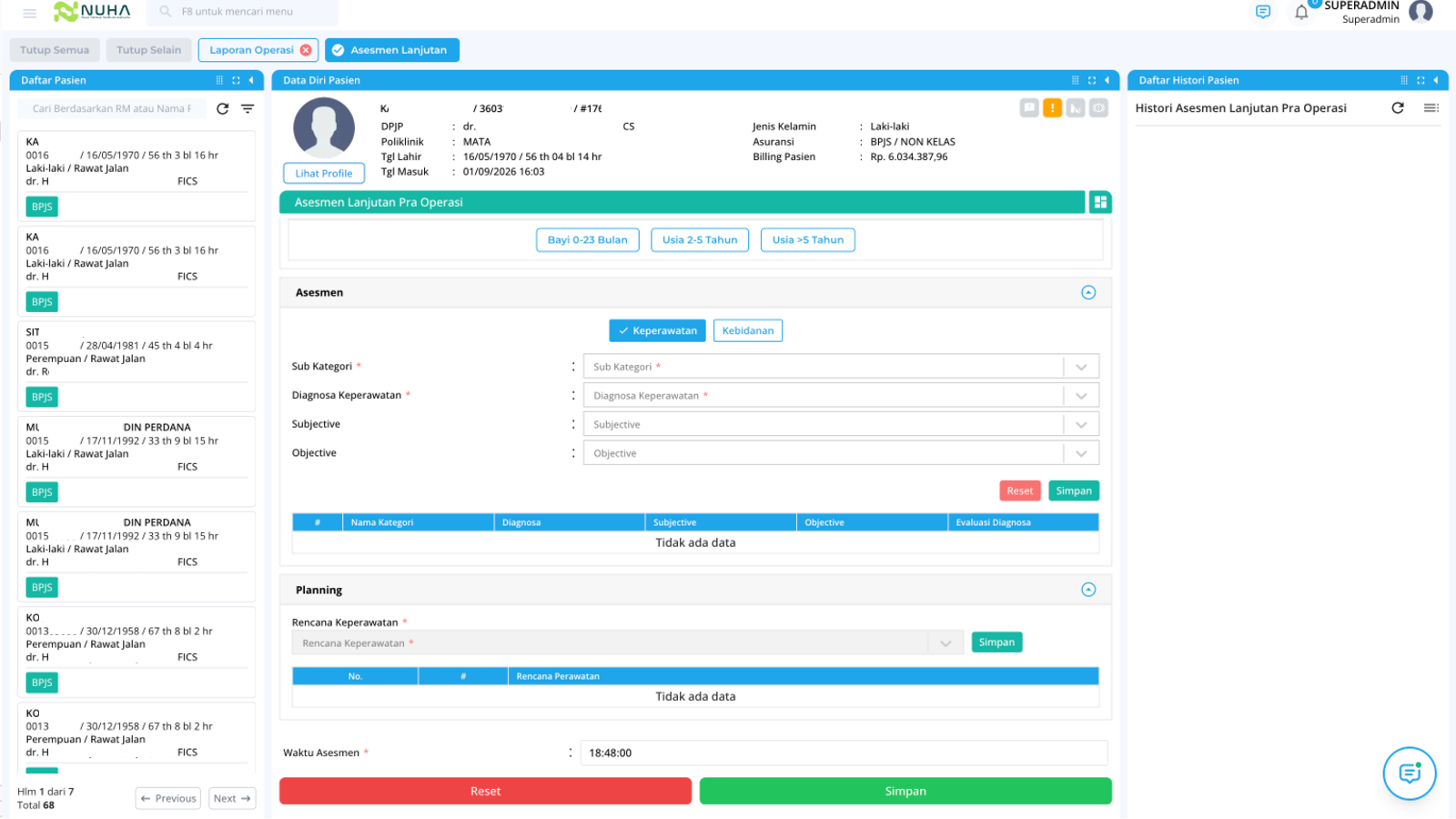Screen dimensions: 1456x819
Task: Open the chat messages icon in header
Action: click(x=1263, y=12)
